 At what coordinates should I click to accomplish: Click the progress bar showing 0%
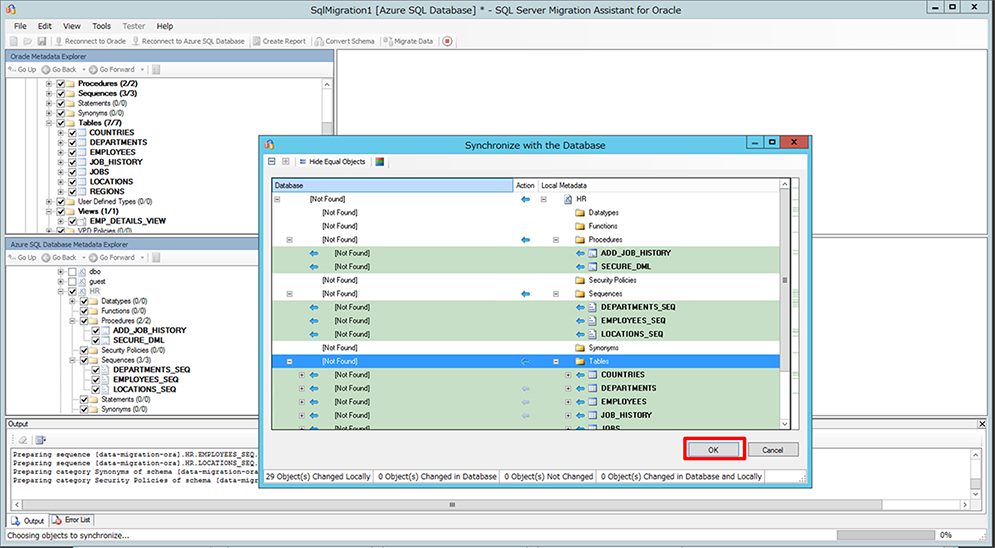click(x=885, y=535)
